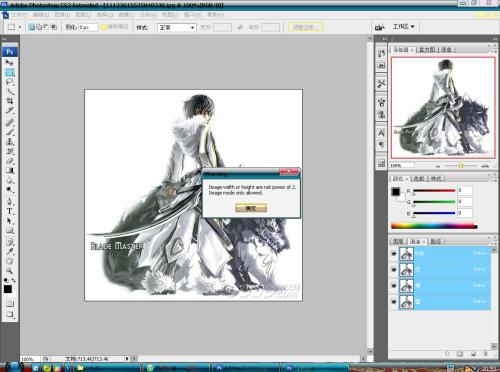Choose Add to selection mode icon
This screenshot has width=500, height=372.
39,27
